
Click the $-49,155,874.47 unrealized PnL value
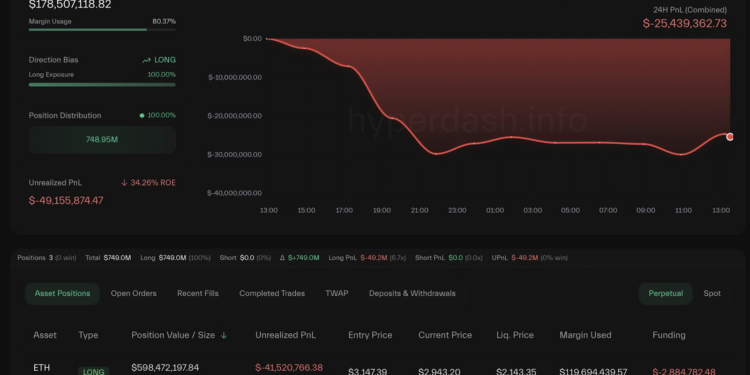pos(66,200)
